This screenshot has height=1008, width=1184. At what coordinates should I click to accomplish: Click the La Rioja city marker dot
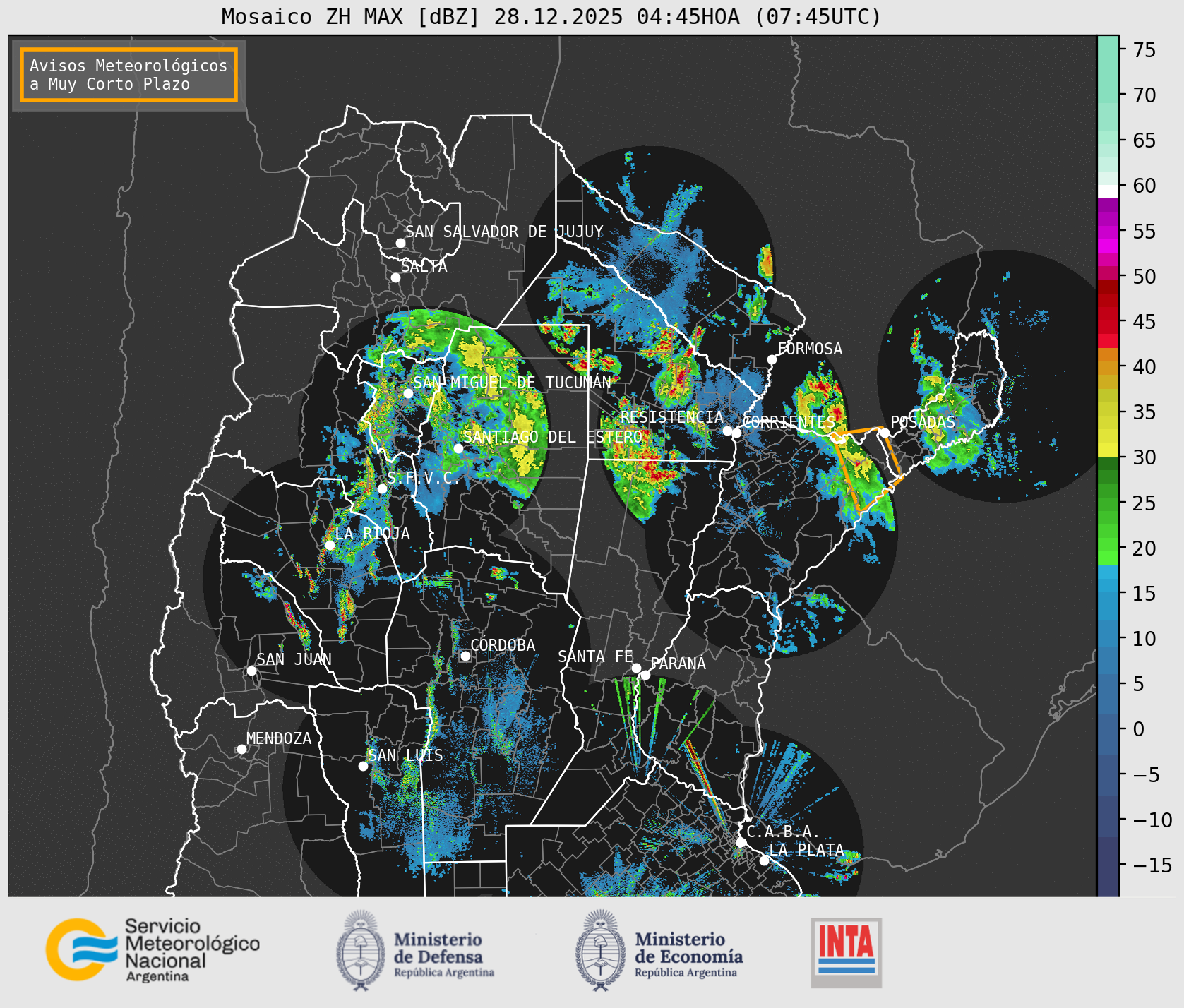(330, 545)
